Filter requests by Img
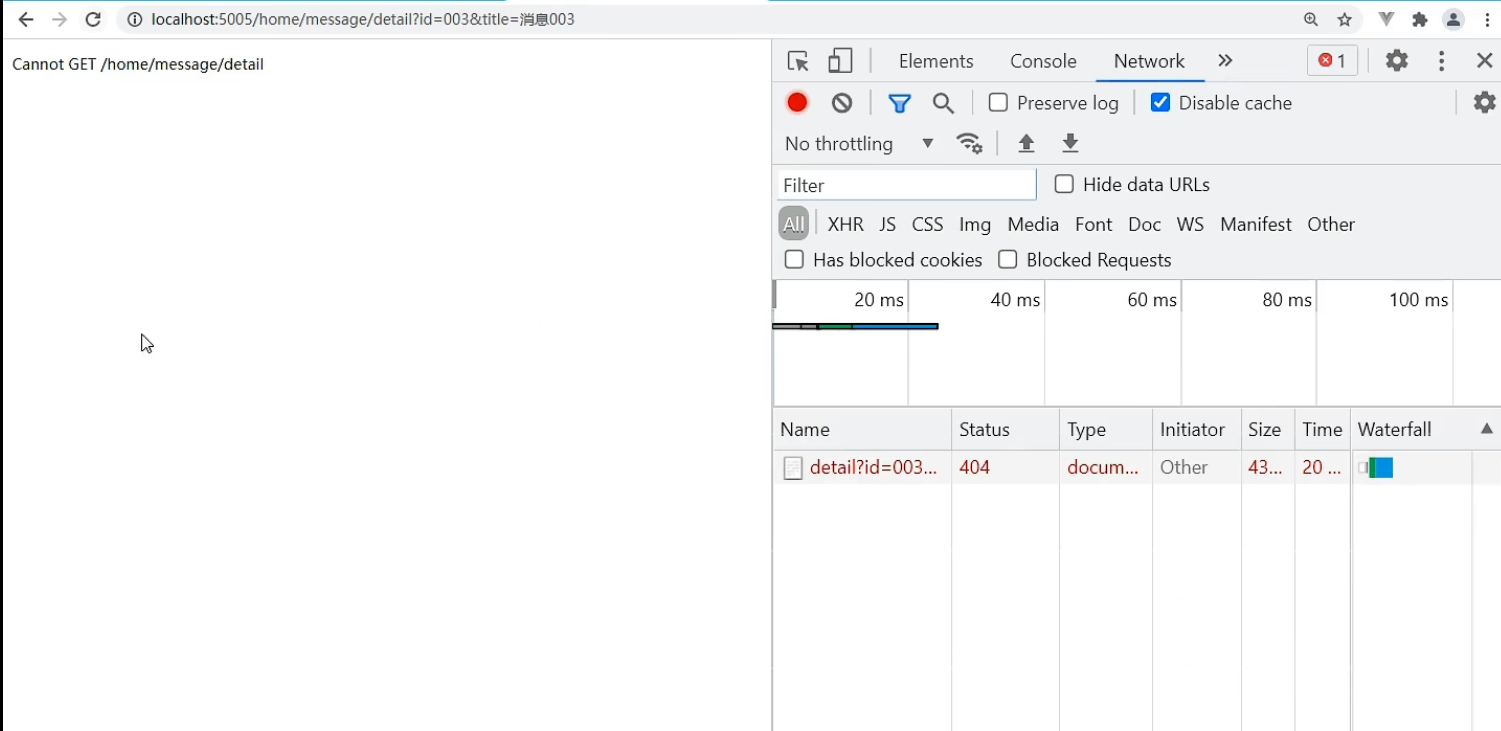Screen dimensions: 1501x731 click(x=975, y=224)
